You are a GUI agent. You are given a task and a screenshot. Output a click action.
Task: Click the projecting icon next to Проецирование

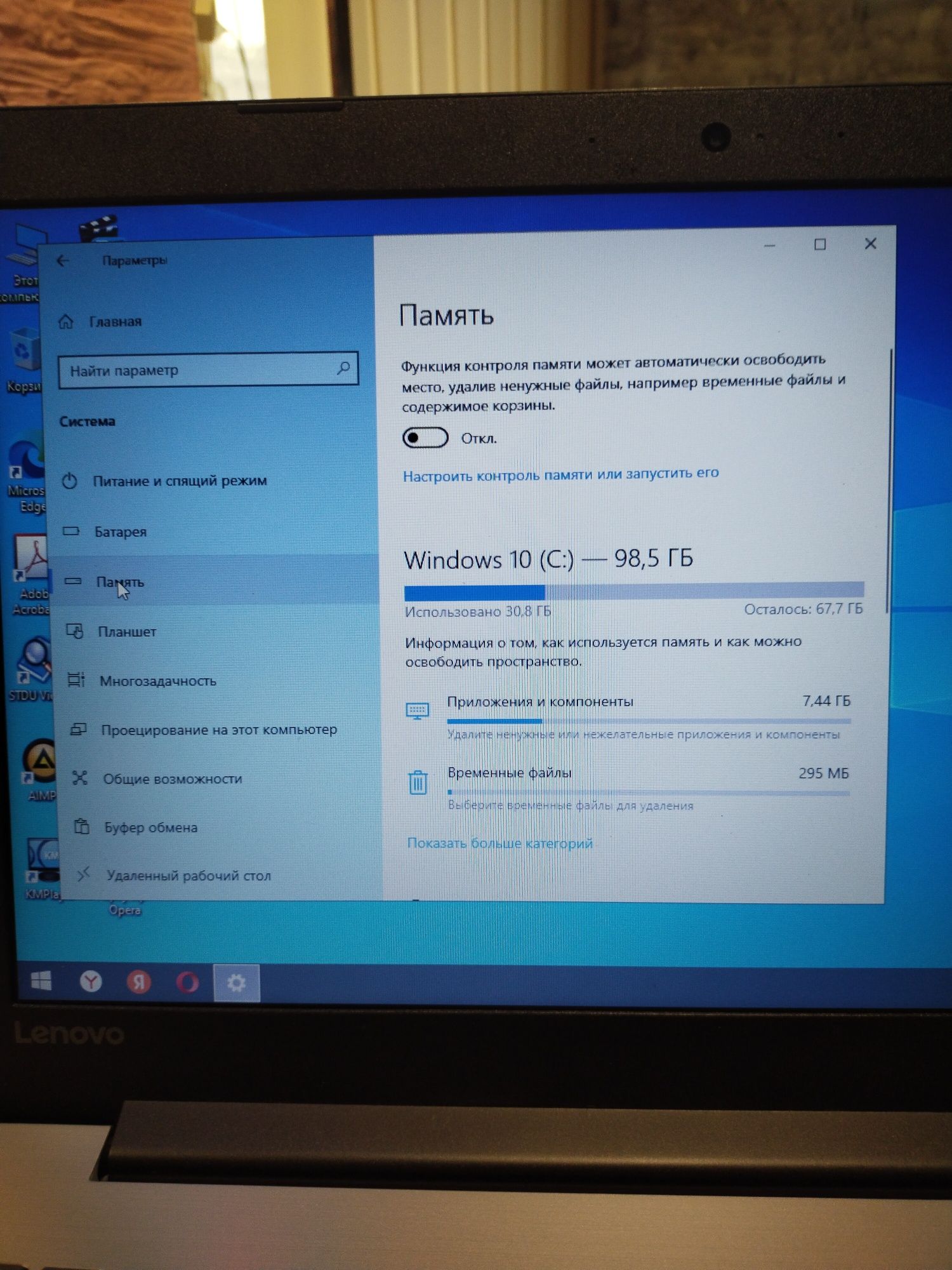pos(78,729)
